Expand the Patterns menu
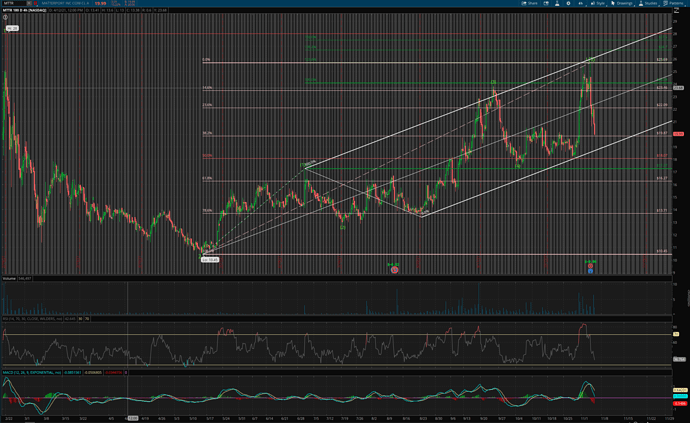This screenshot has height=423, width=690. (x=675, y=3)
